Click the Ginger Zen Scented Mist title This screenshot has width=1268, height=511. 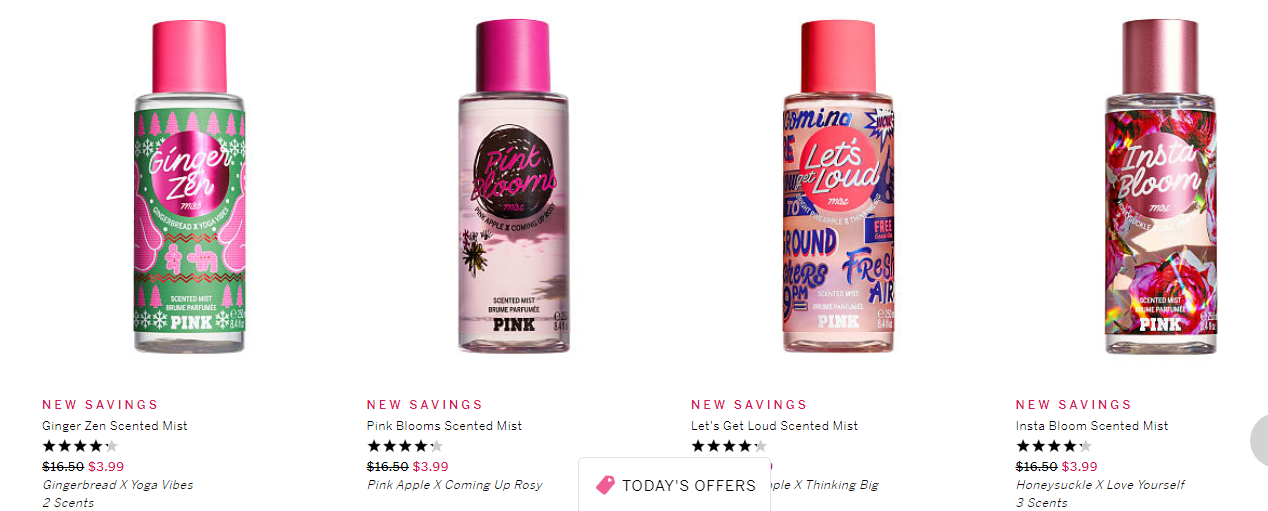tap(115, 425)
